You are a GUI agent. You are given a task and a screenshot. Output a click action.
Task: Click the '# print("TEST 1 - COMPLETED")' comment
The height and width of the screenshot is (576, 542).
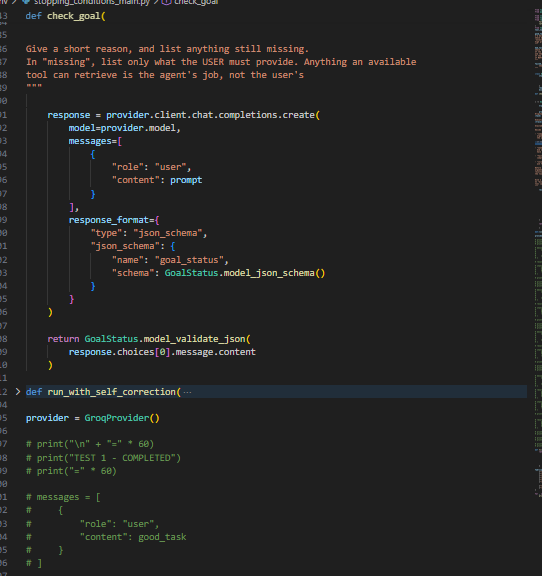[x=103, y=458]
